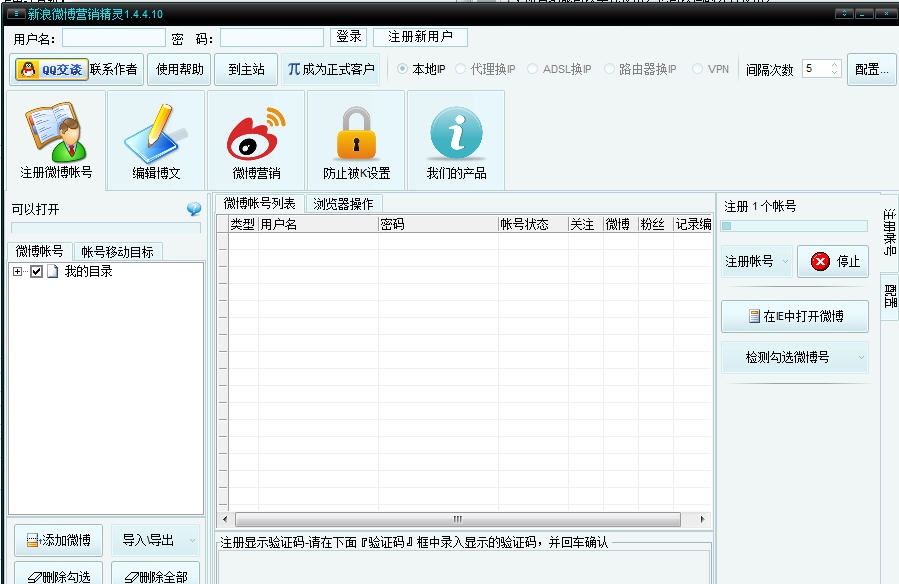The height and width of the screenshot is (584, 899).
Task: Switch to the 浏览器操作 tab
Action: 343,204
